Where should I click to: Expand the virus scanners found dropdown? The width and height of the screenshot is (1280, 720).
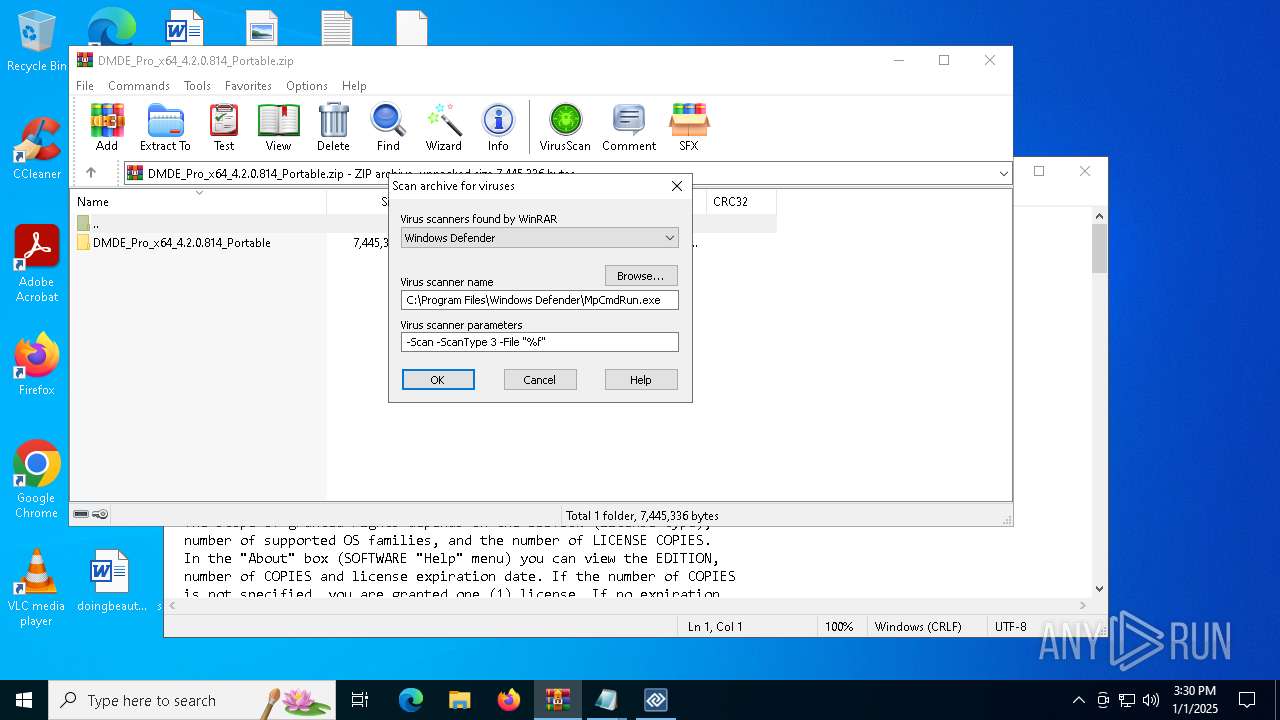[670, 238]
